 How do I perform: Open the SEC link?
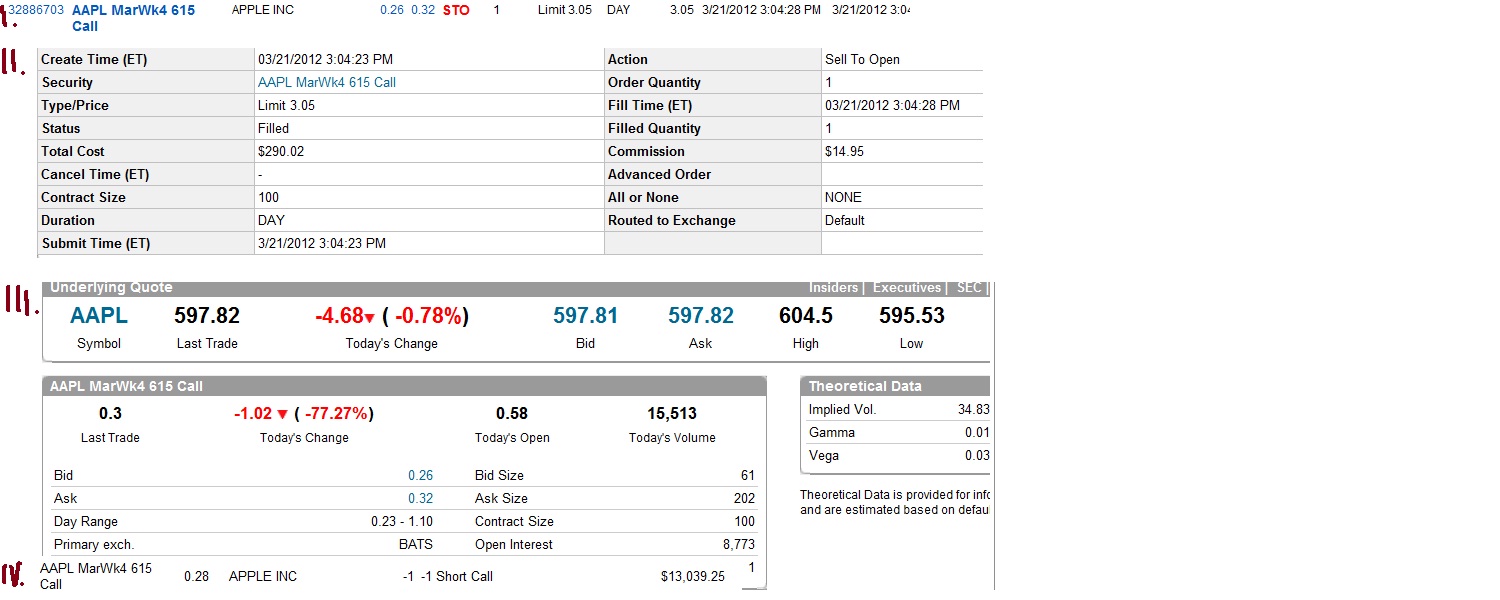point(969,288)
